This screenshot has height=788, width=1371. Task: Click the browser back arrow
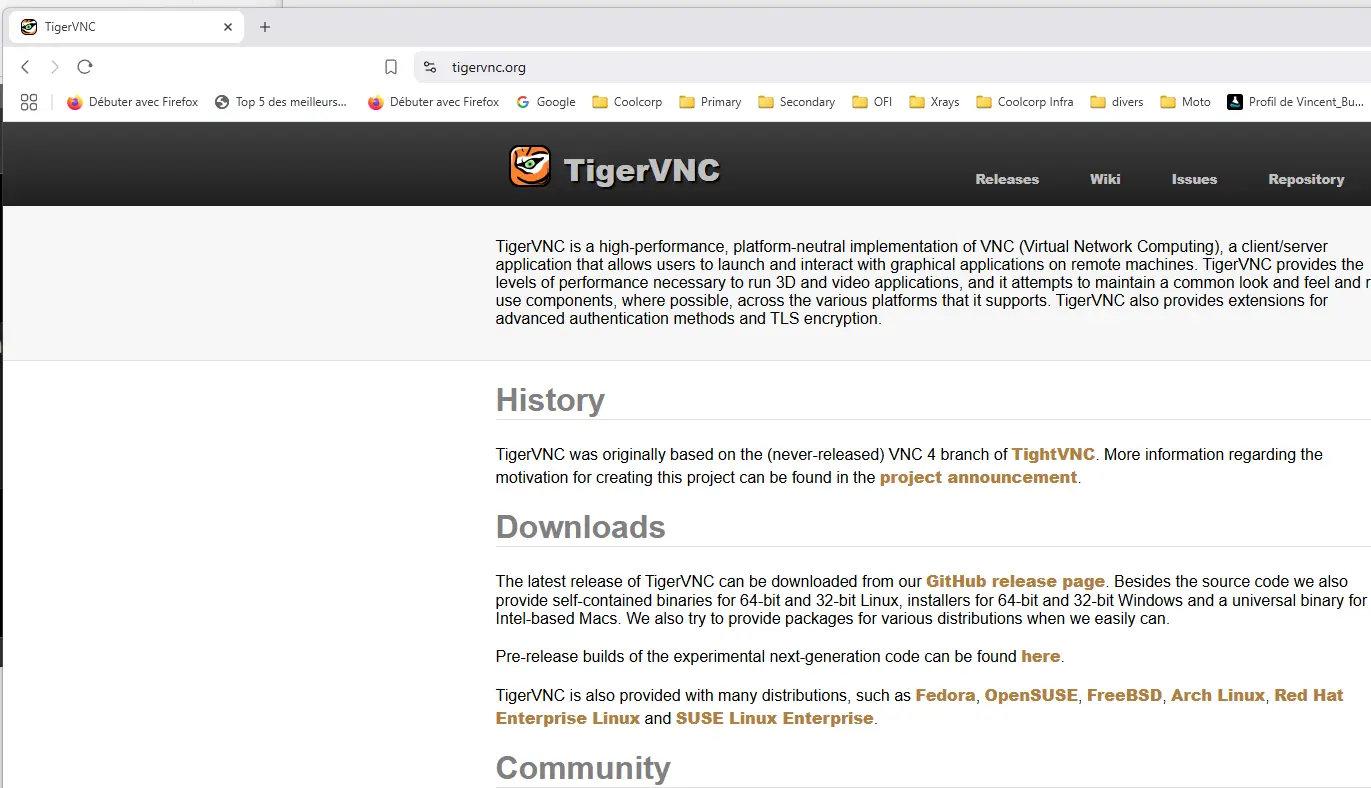point(24,67)
